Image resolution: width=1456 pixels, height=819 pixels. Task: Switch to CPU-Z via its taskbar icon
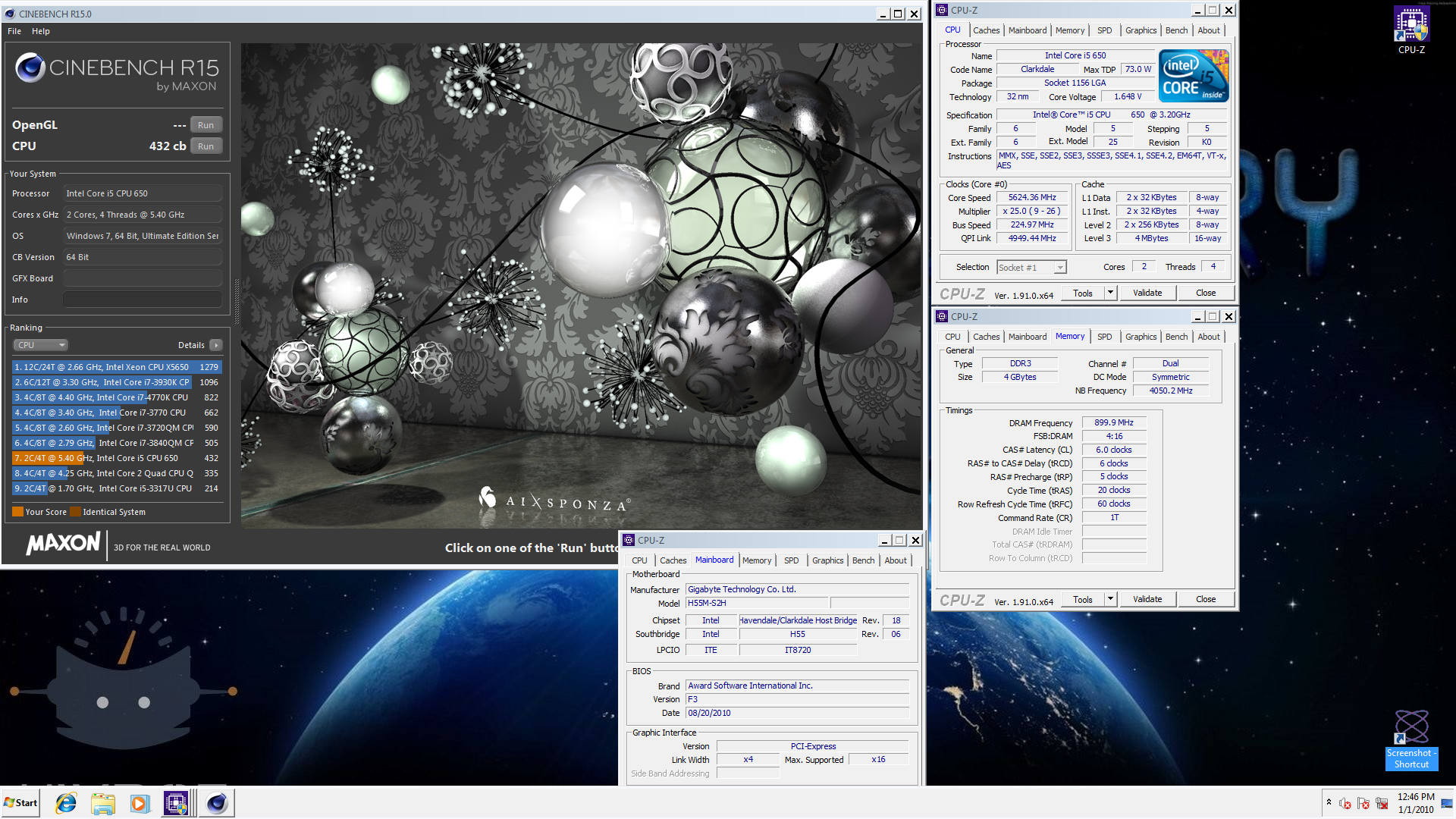[x=176, y=803]
